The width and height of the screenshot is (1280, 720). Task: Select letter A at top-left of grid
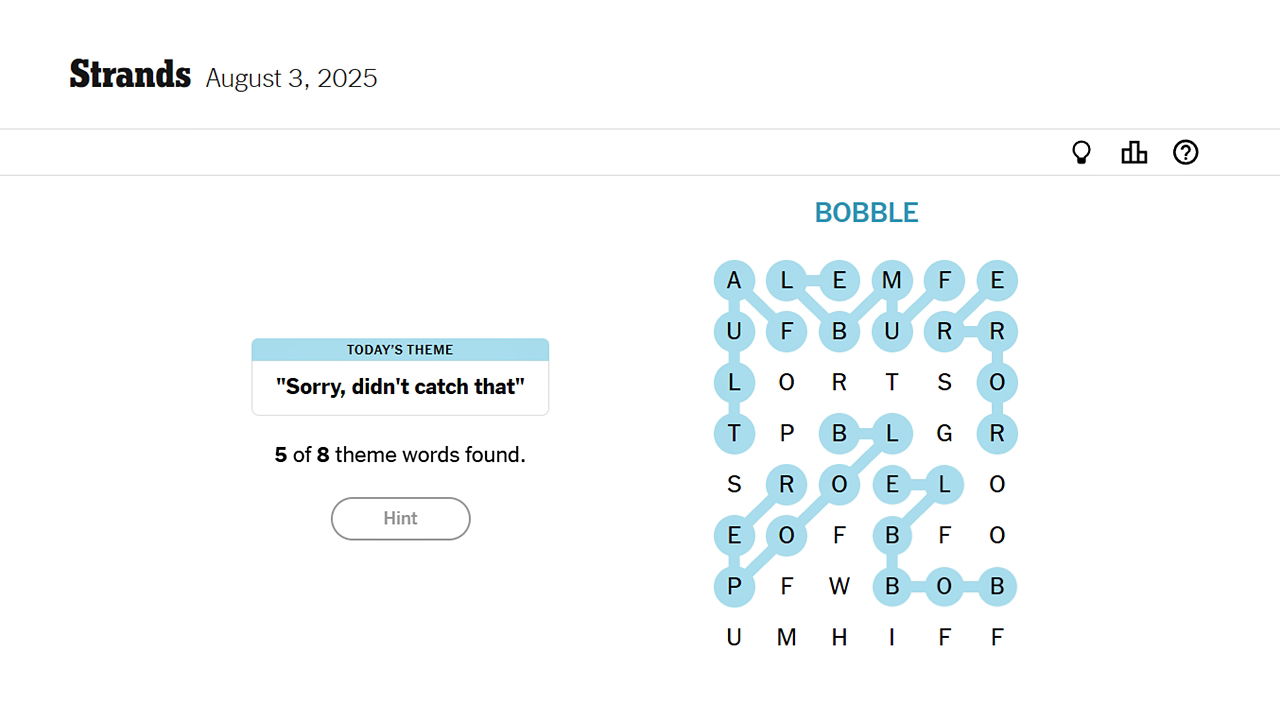735,280
